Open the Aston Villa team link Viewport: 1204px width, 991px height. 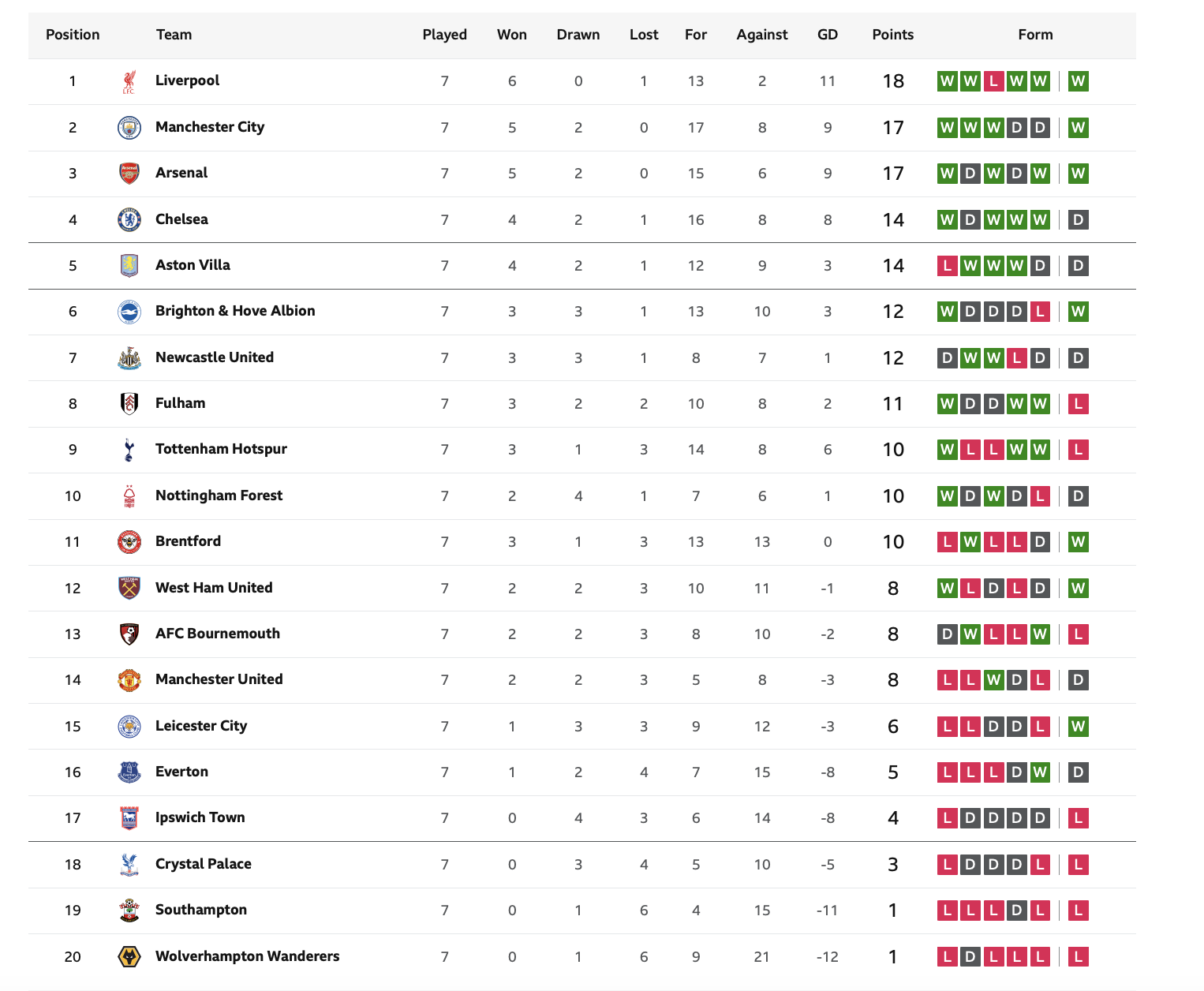(x=193, y=265)
